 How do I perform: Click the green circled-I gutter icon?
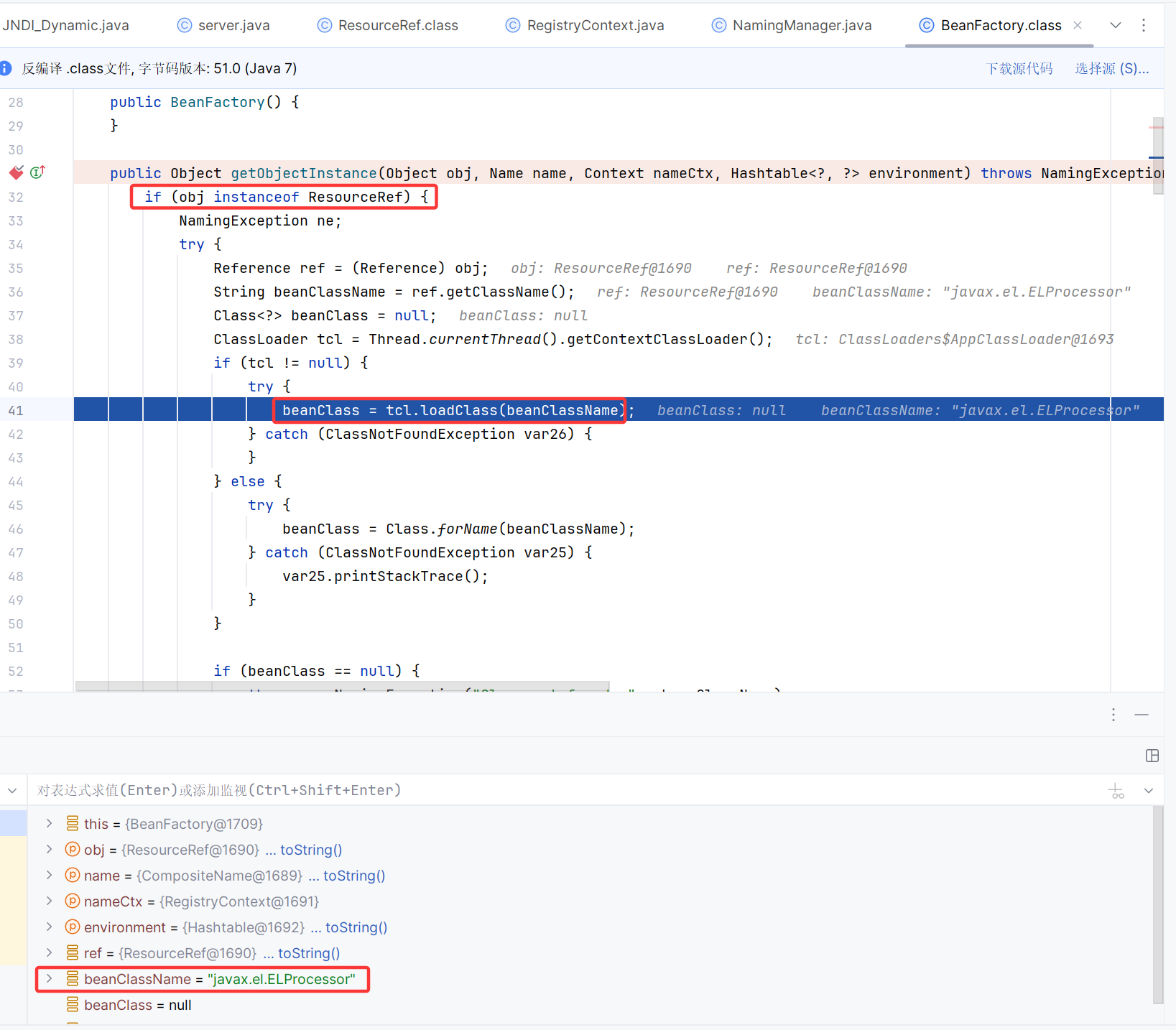click(x=37, y=172)
